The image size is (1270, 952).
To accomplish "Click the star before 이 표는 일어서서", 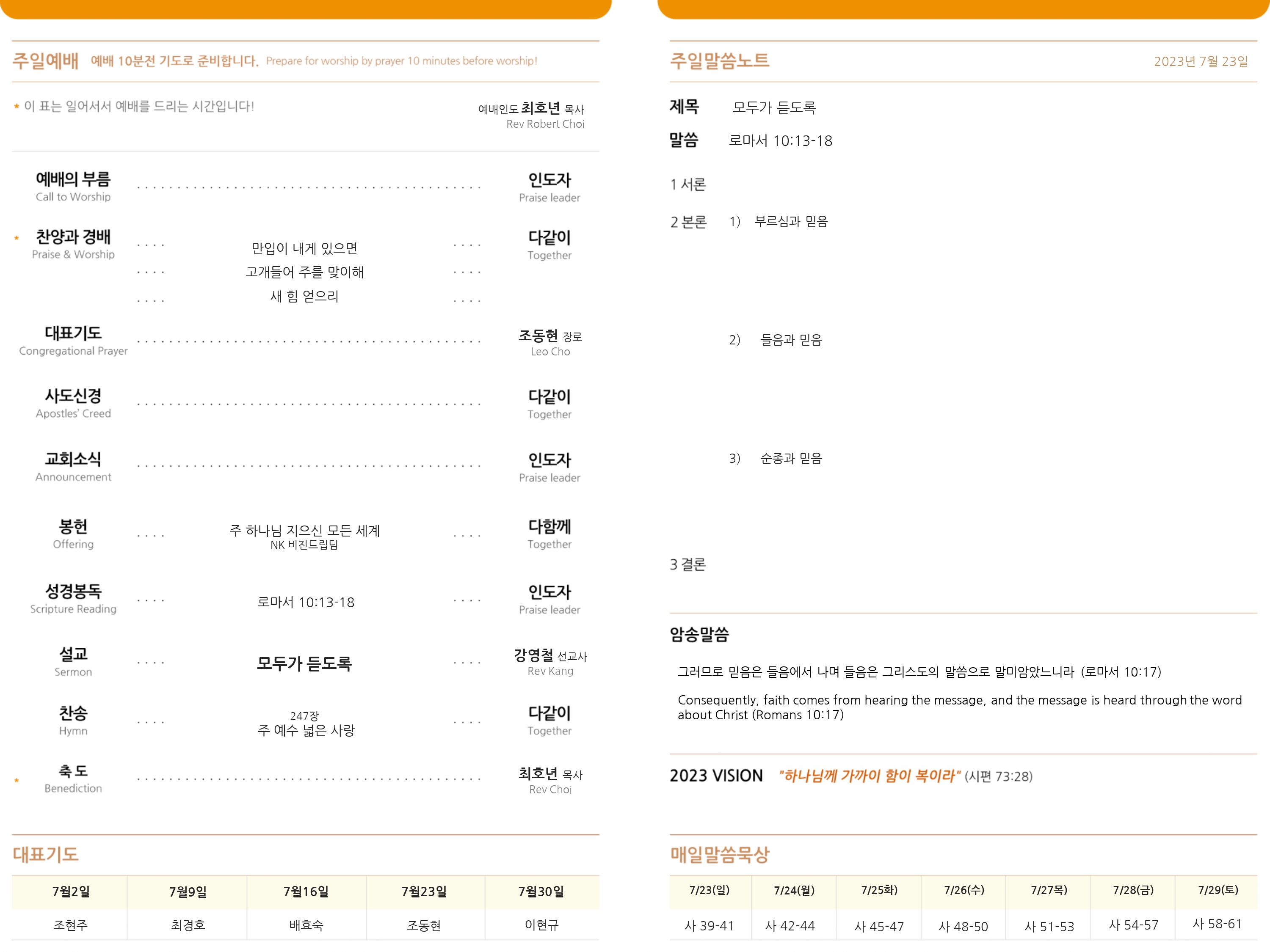I will pos(17,107).
